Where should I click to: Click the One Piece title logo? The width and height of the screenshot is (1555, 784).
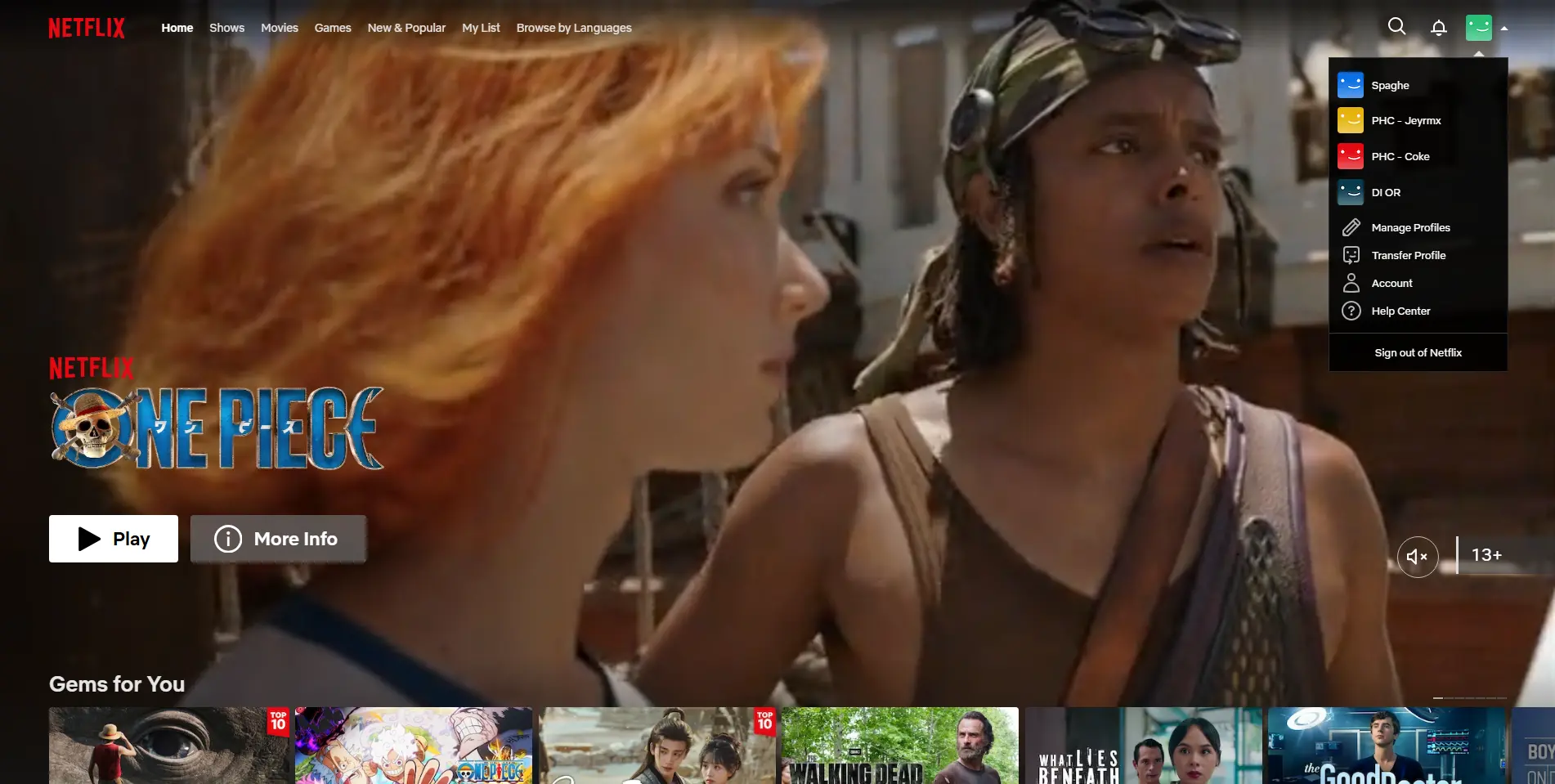[217, 428]
